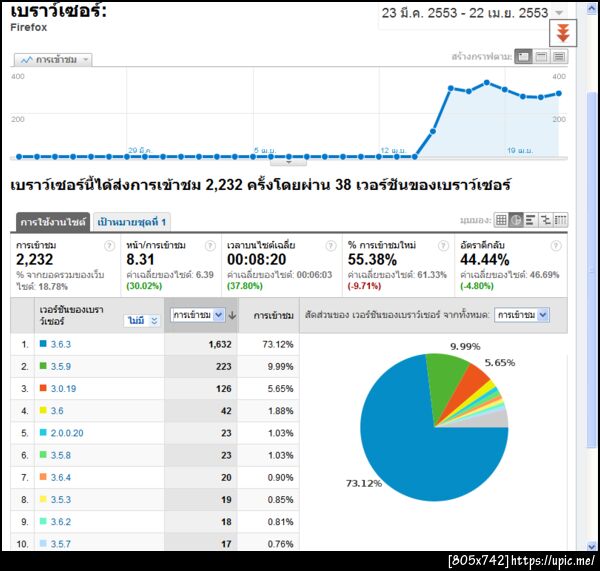Switch to pivot view icon
This screenshot has width=600, height=571.
coord(560,220)
